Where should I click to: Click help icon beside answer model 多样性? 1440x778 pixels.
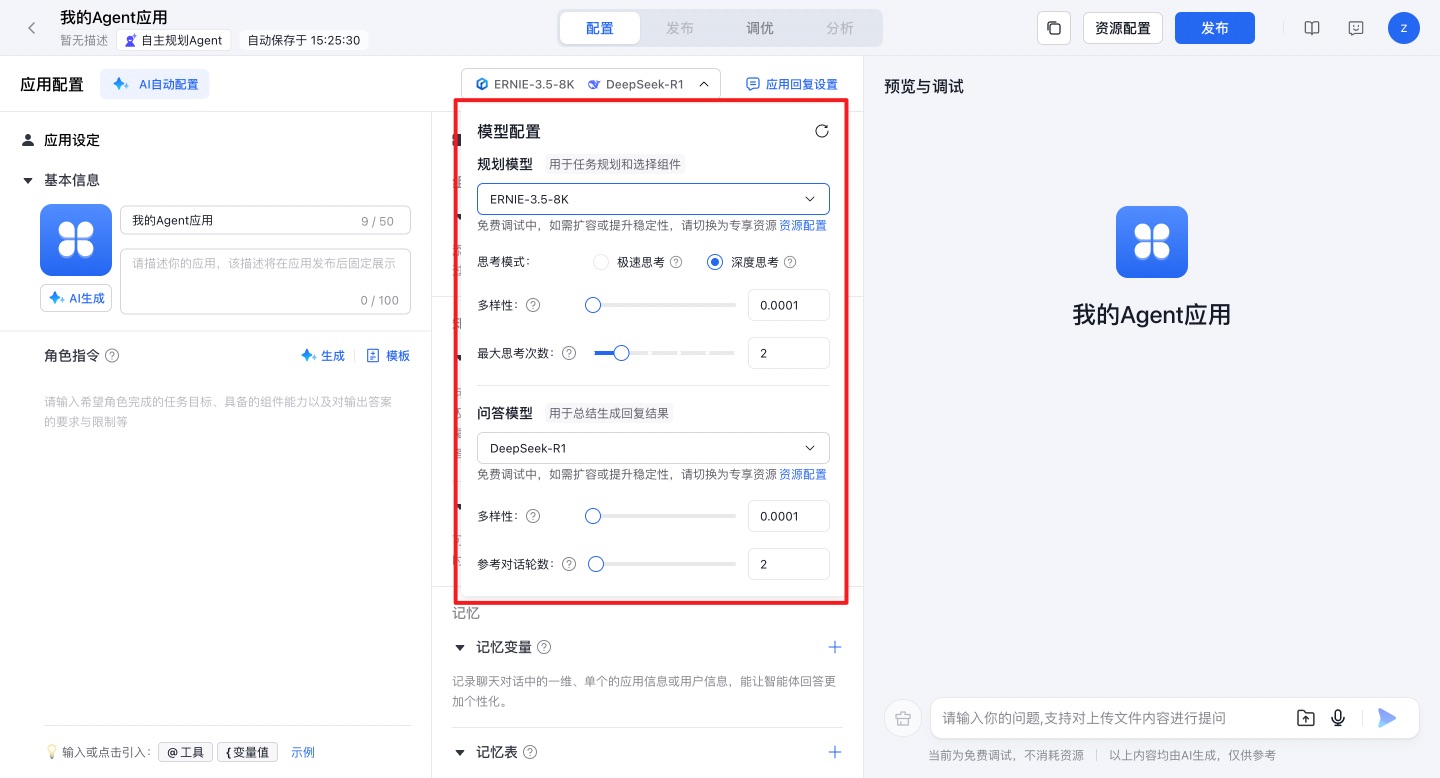pos(533,516)
